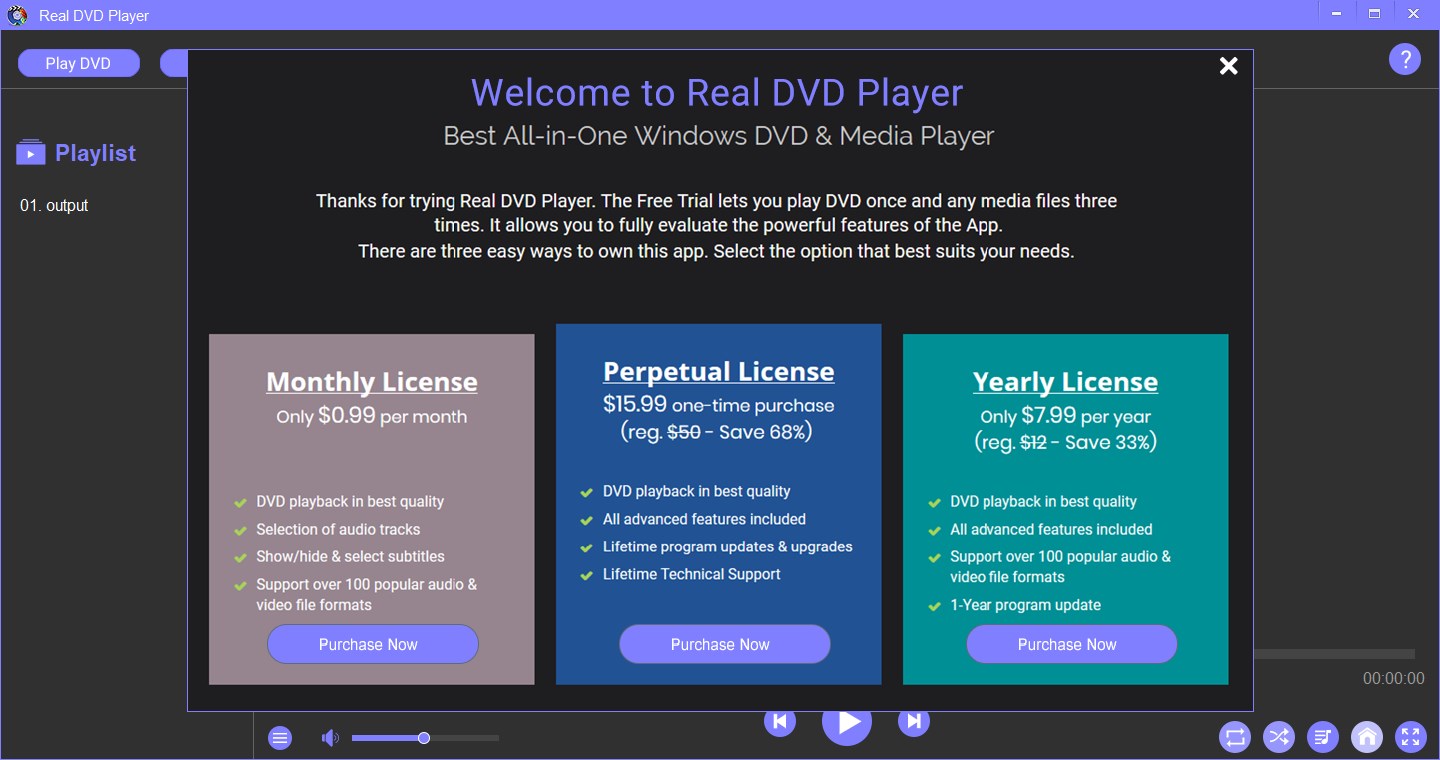Open the Yearly License heading link
The image size is (1440, 760).
pos(1065,382)
